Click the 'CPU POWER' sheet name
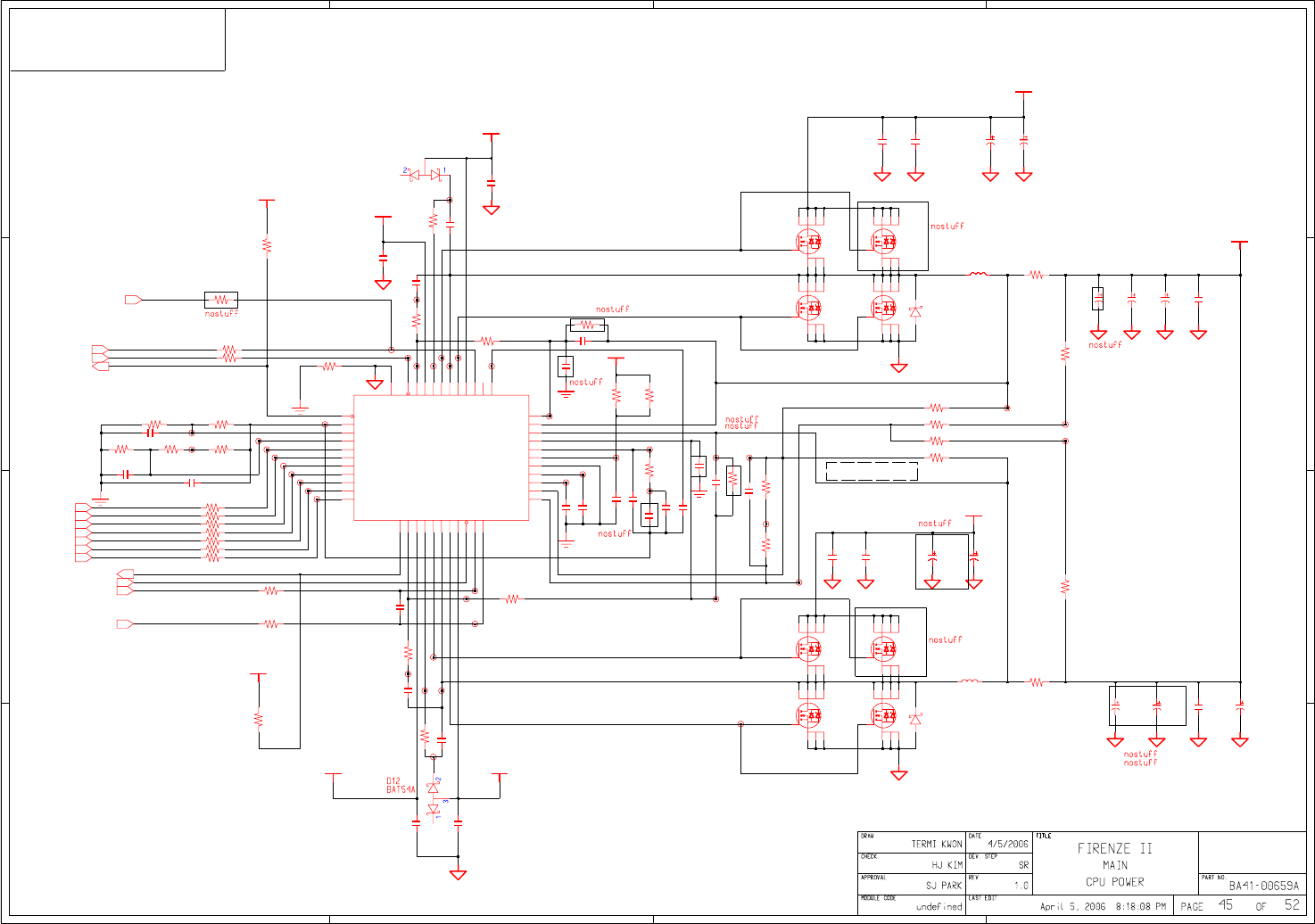The width and height of the screenshot is (1315, 924). click(x=1114, y=882)
